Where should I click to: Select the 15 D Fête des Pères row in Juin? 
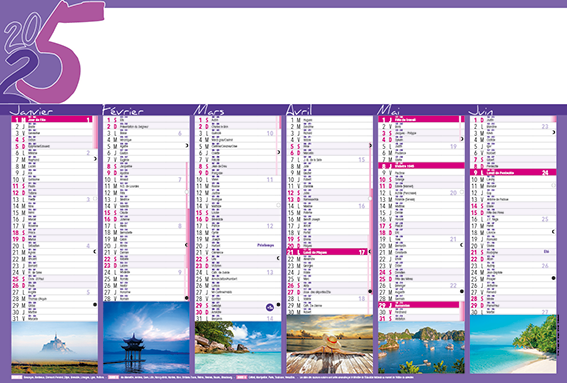point(513,212)
